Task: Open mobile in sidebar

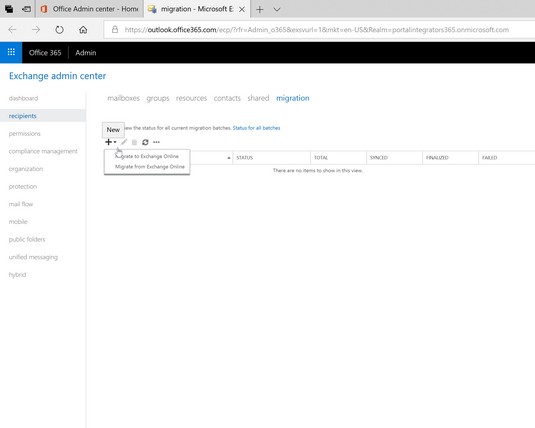Action: click(x=18, y=222)
